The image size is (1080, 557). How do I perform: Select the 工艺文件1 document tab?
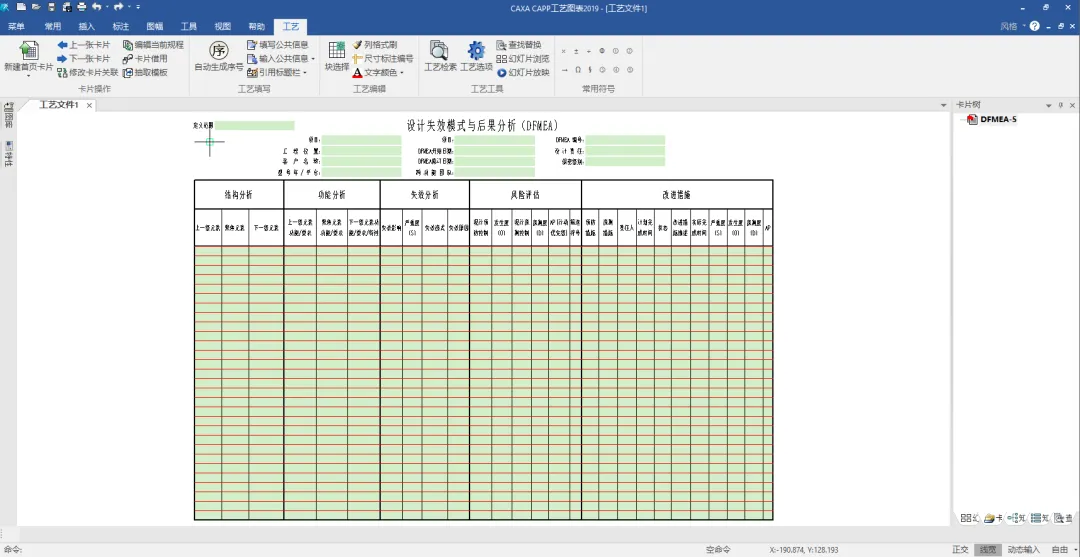(59, 105)
